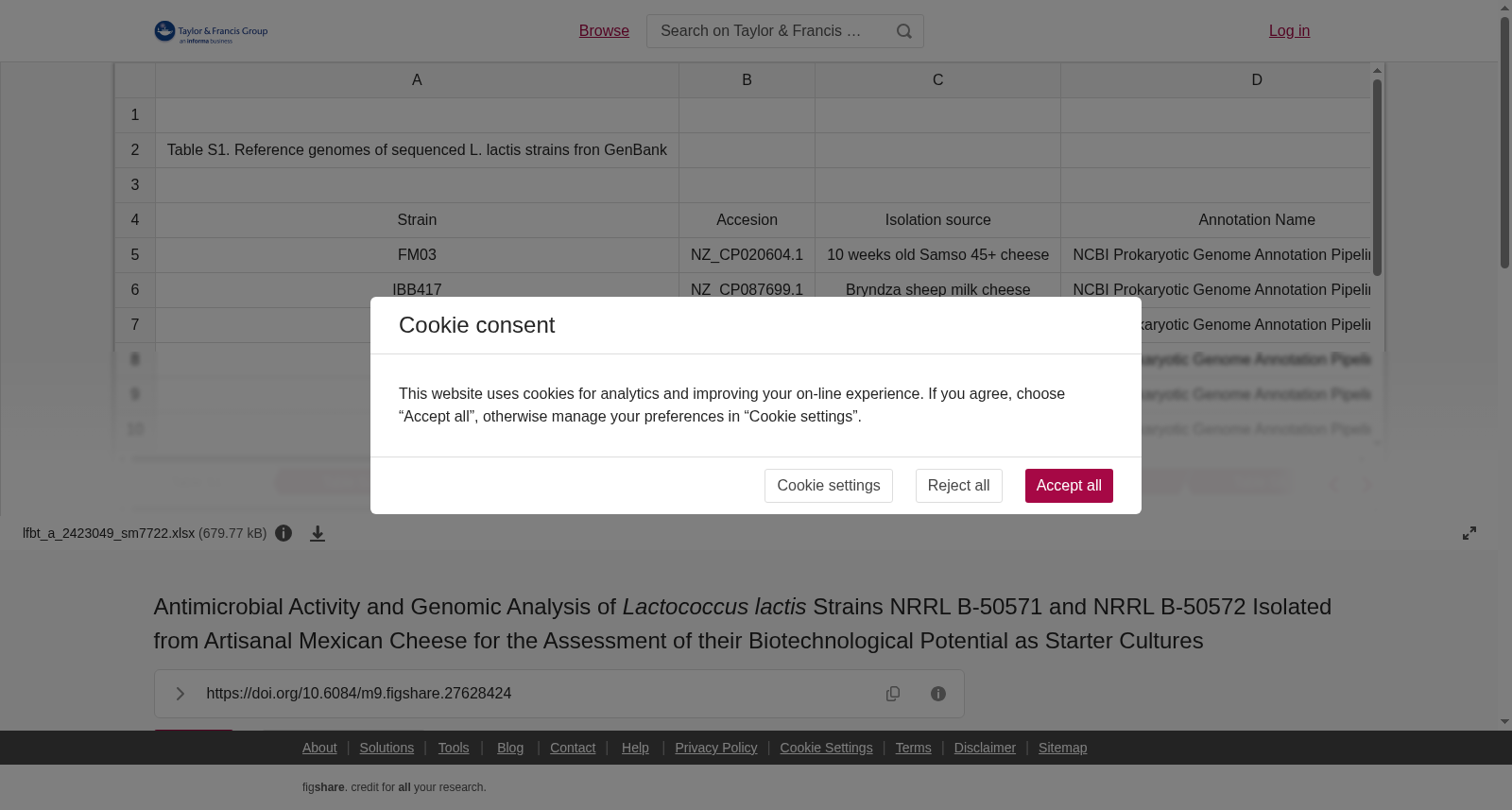Click the search magnifier icon

tap(904, 31)
